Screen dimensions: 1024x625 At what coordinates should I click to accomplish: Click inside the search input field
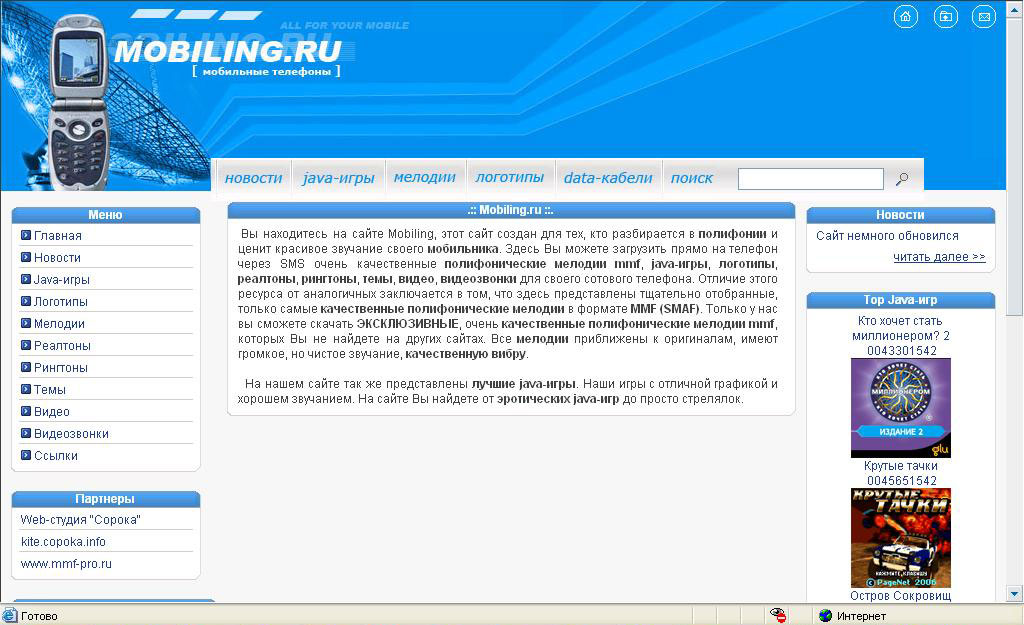point(810,177)
